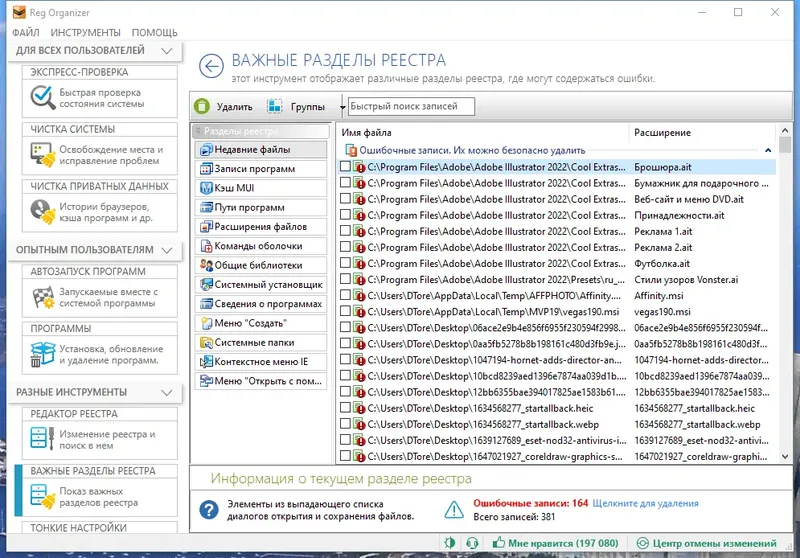Viewport: 800px width, 558px height.
Task: Click the Контекстное меню IE icon
Action: click(206, 362)
